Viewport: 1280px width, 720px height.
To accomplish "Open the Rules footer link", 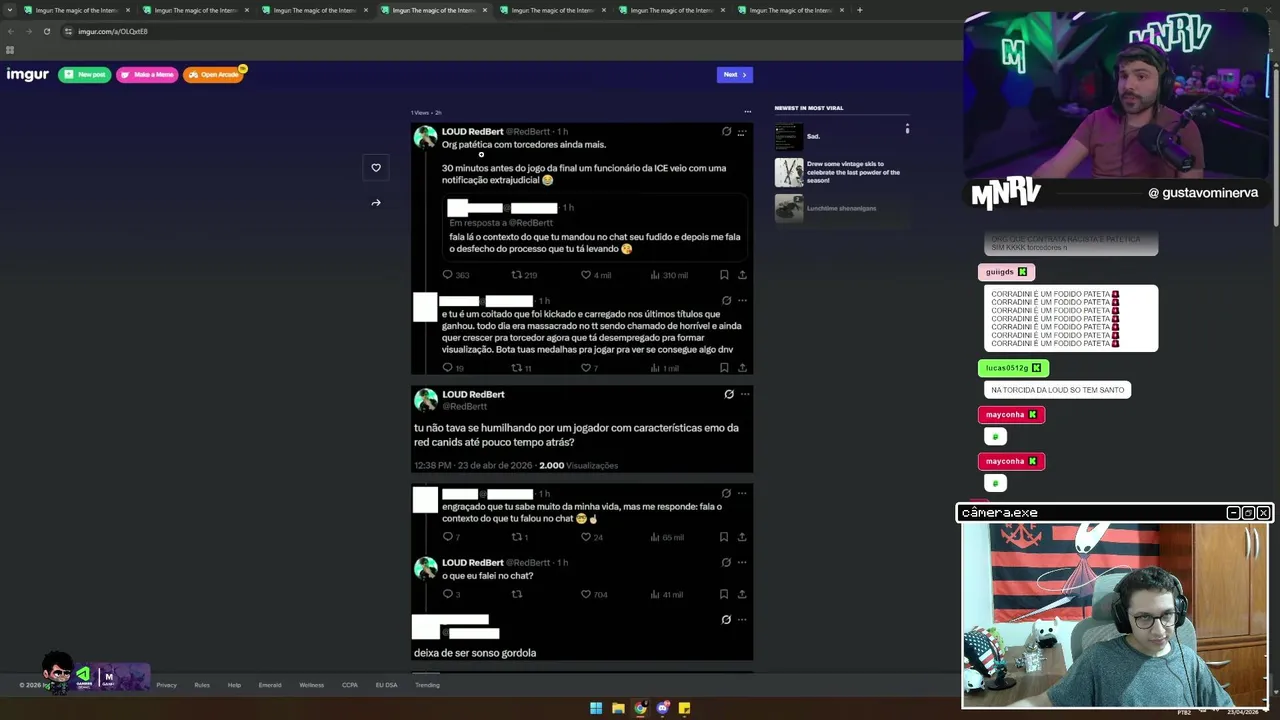I will click(x=202, y=685).
